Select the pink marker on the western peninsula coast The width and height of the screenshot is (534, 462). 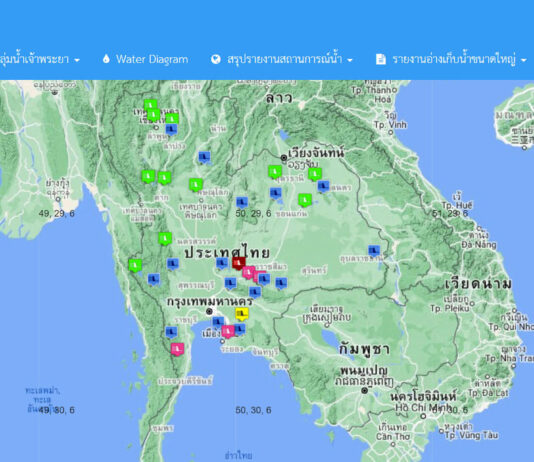coord(177,349)
